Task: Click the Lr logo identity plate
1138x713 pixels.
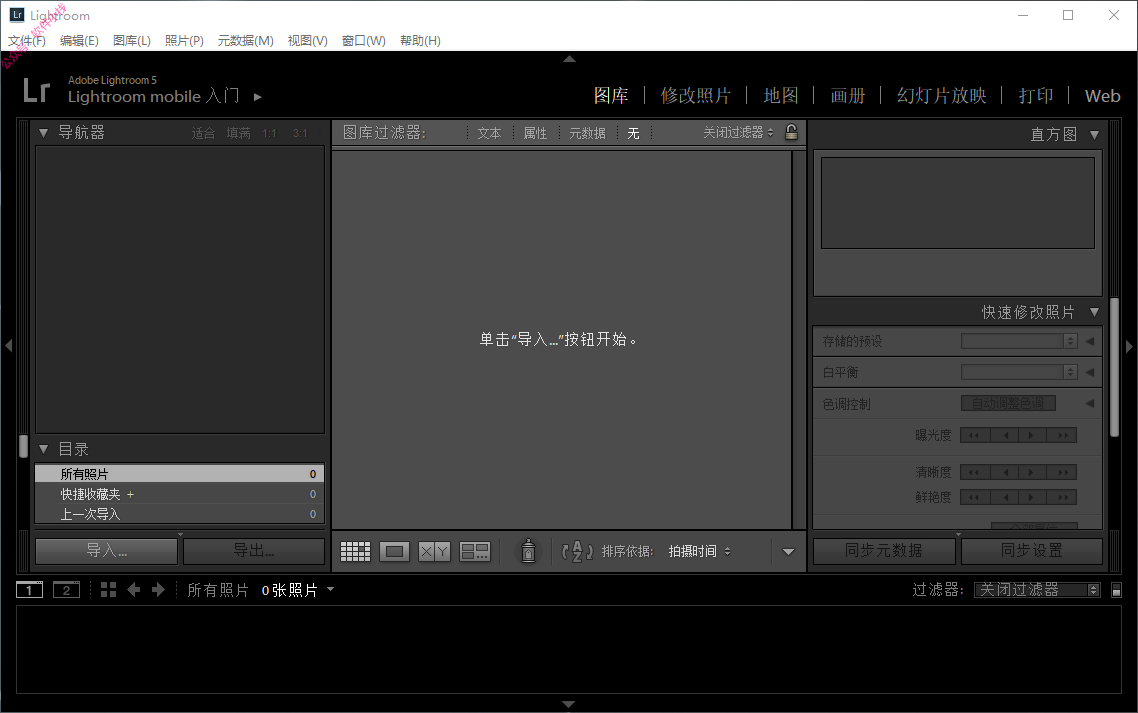Action: [x=36, y=91]
